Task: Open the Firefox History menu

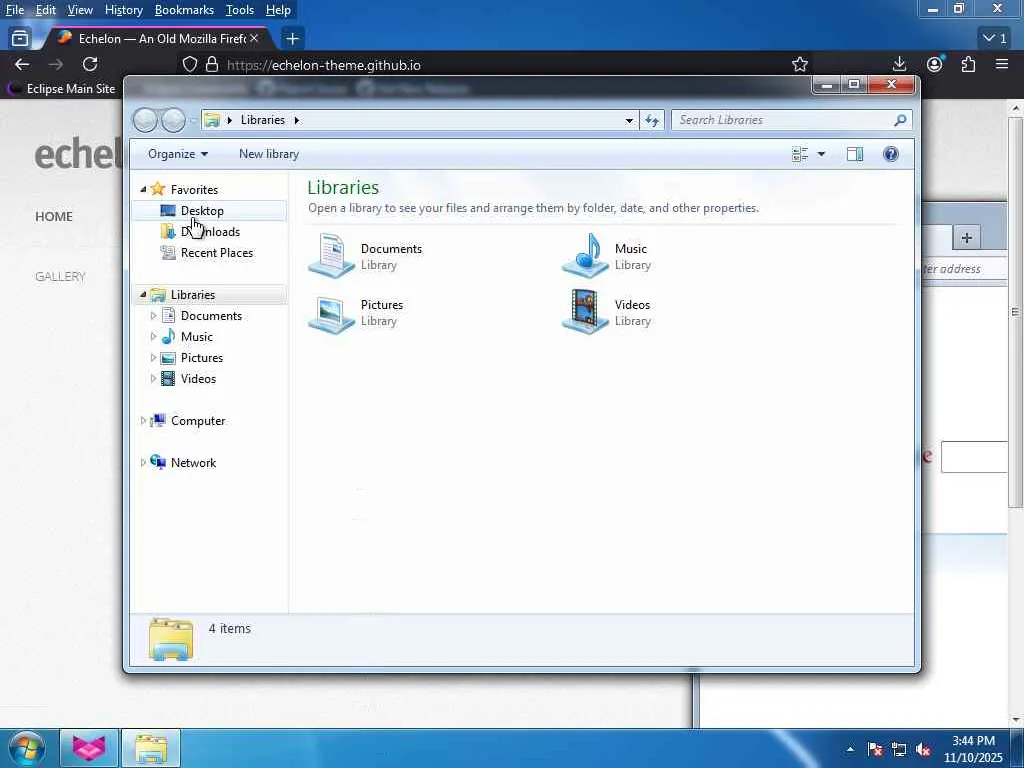Action: (x=123, y=10)
